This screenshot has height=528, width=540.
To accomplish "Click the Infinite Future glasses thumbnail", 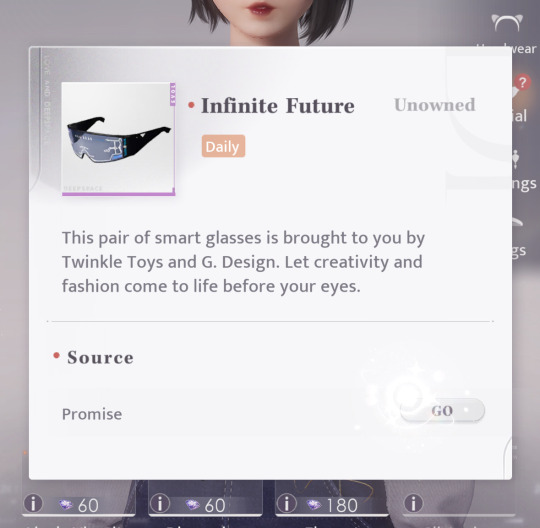I will pyautogui.click(x=118, y=139).
